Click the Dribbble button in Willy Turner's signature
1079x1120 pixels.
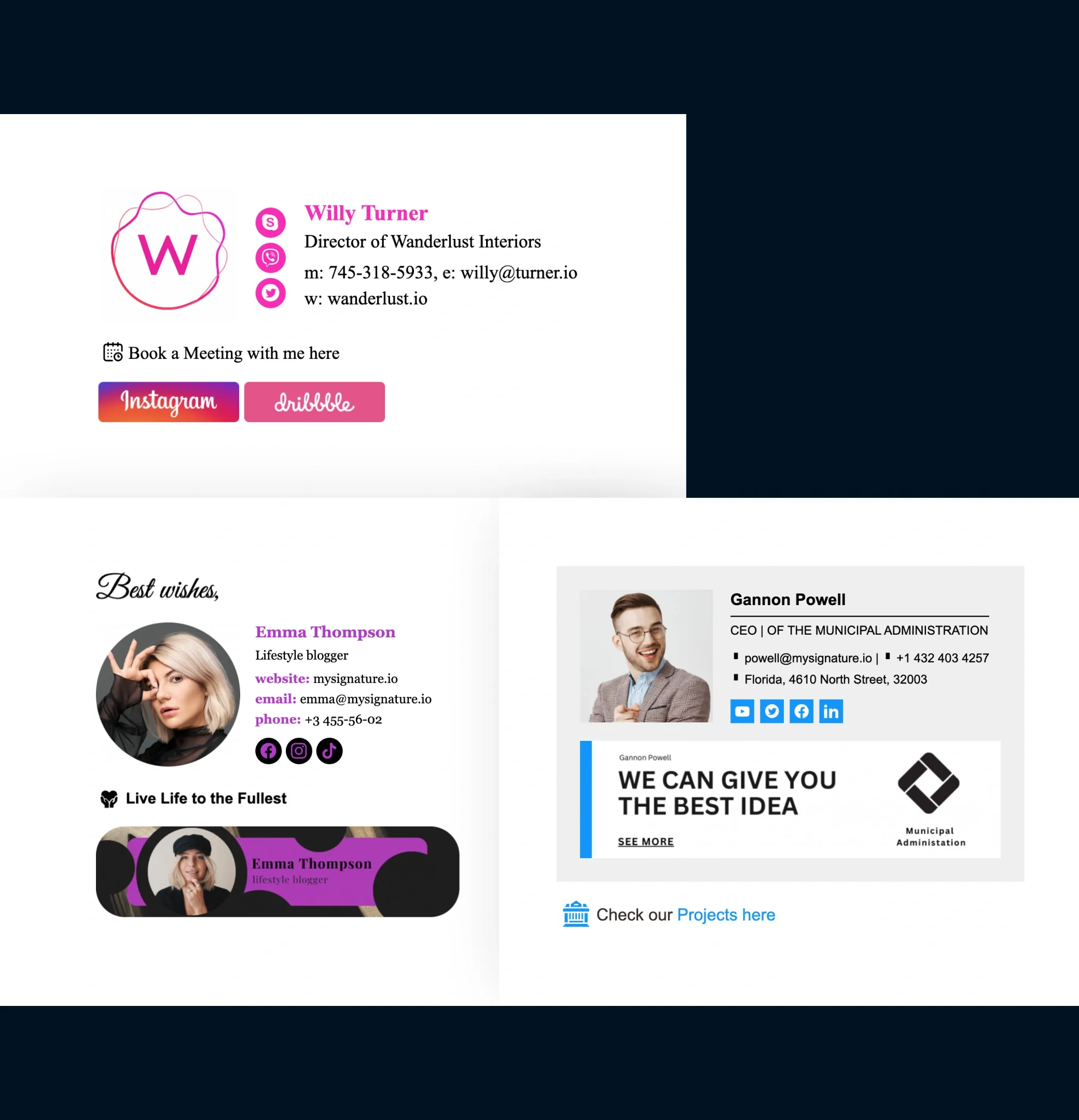click(x=313, y=401)
